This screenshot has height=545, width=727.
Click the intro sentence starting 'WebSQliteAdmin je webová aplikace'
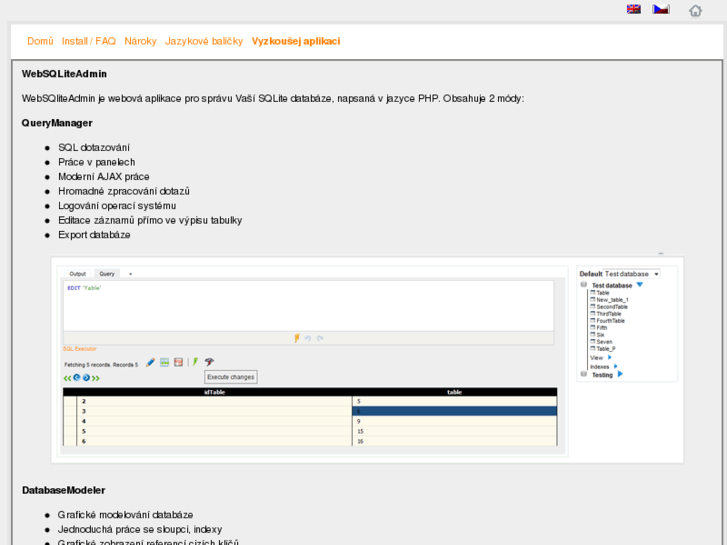pos(273,98)
